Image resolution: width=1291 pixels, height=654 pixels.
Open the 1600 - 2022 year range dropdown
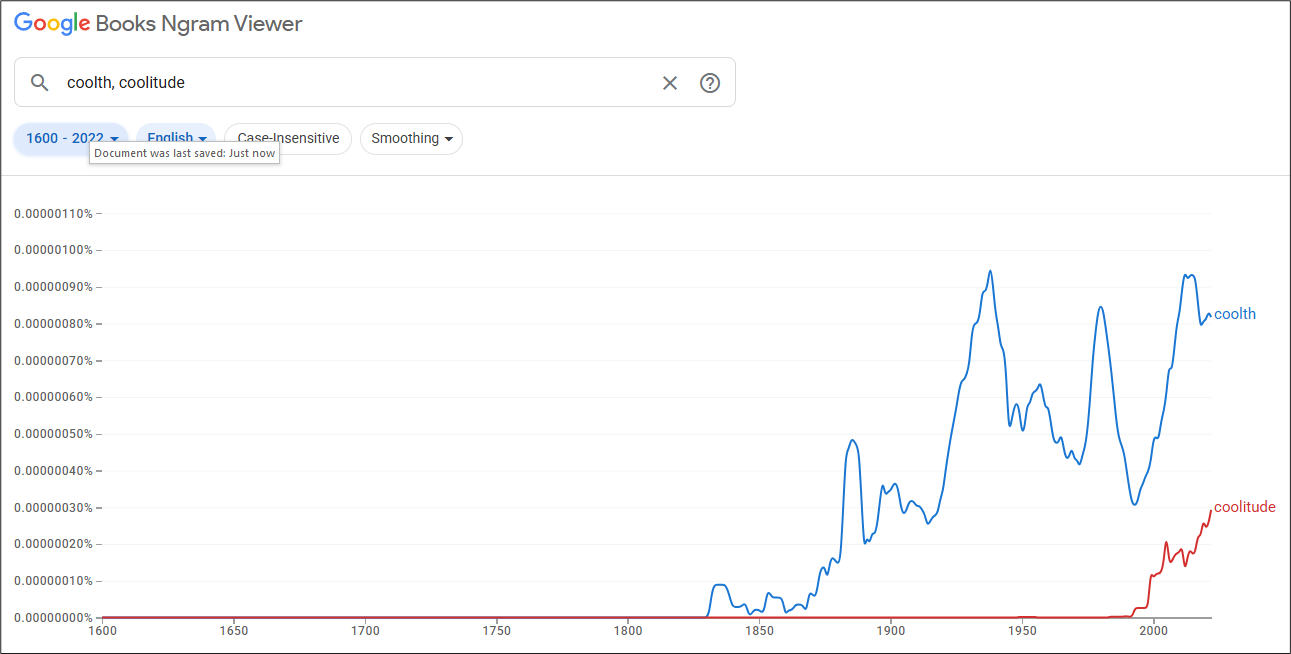(71, 139)
